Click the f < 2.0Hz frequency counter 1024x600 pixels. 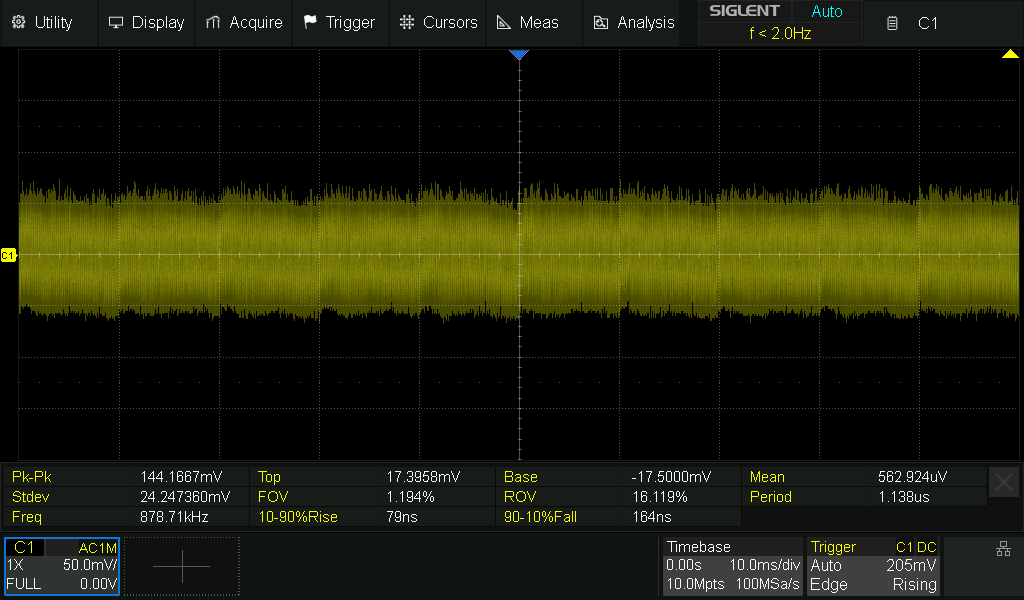pyautogui.click(x=780, y=33)
